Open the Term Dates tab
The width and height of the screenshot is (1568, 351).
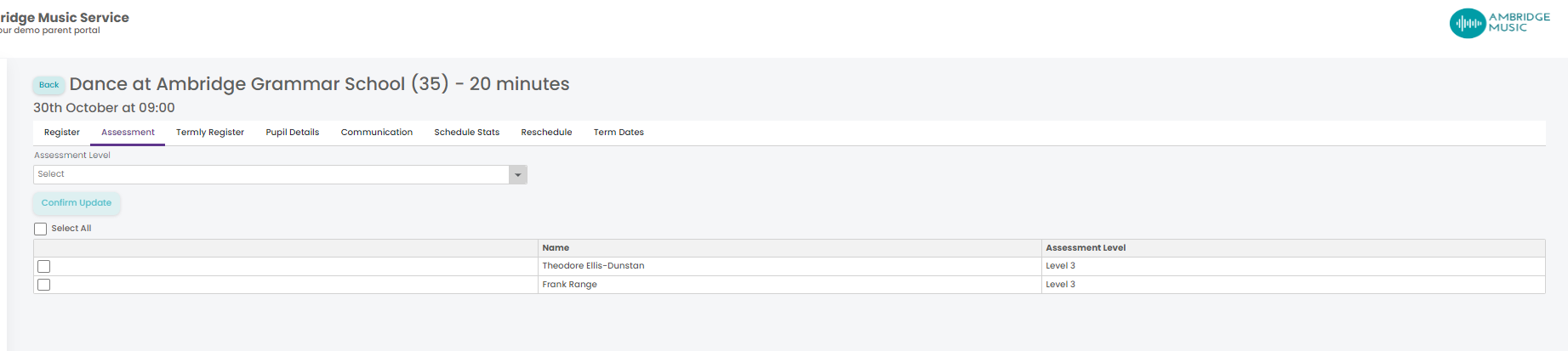[x=619, y=133]
